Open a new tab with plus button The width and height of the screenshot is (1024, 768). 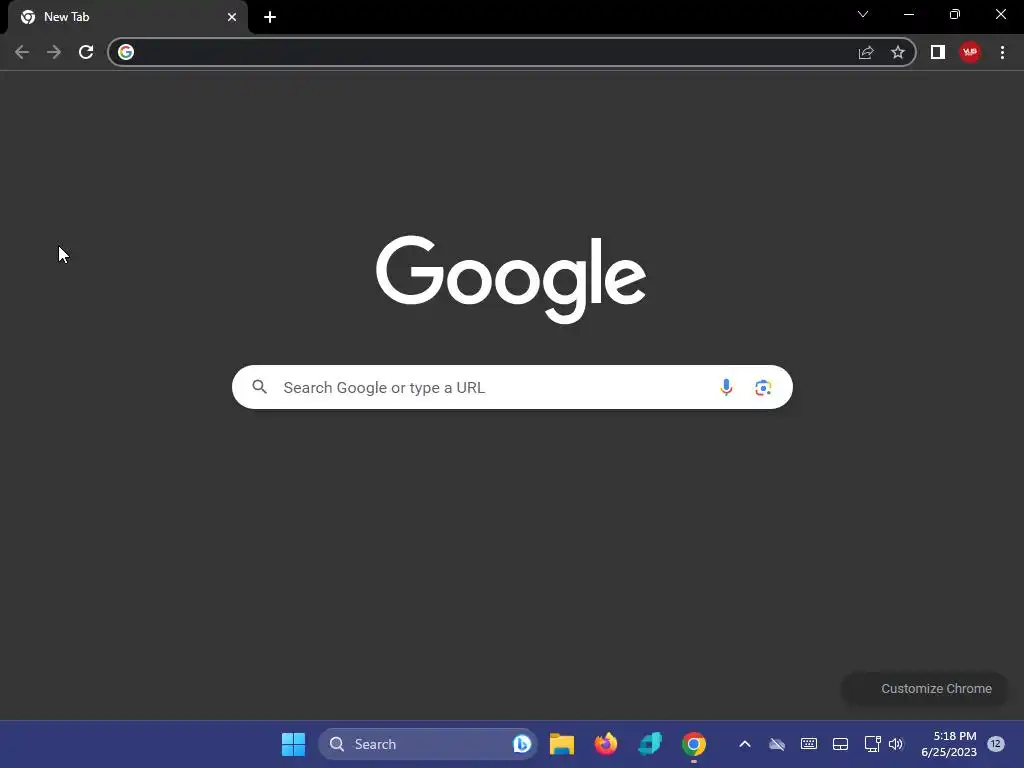[270, 17]
